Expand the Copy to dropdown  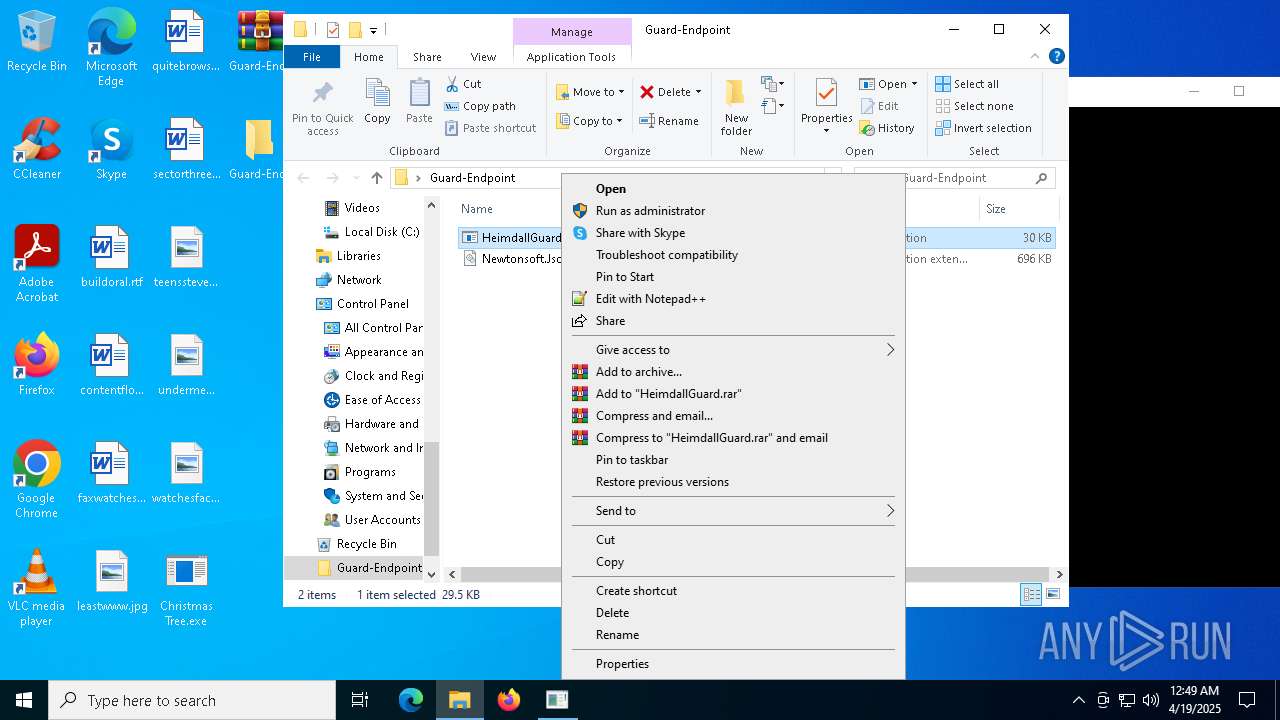click(x=619, y=121)
